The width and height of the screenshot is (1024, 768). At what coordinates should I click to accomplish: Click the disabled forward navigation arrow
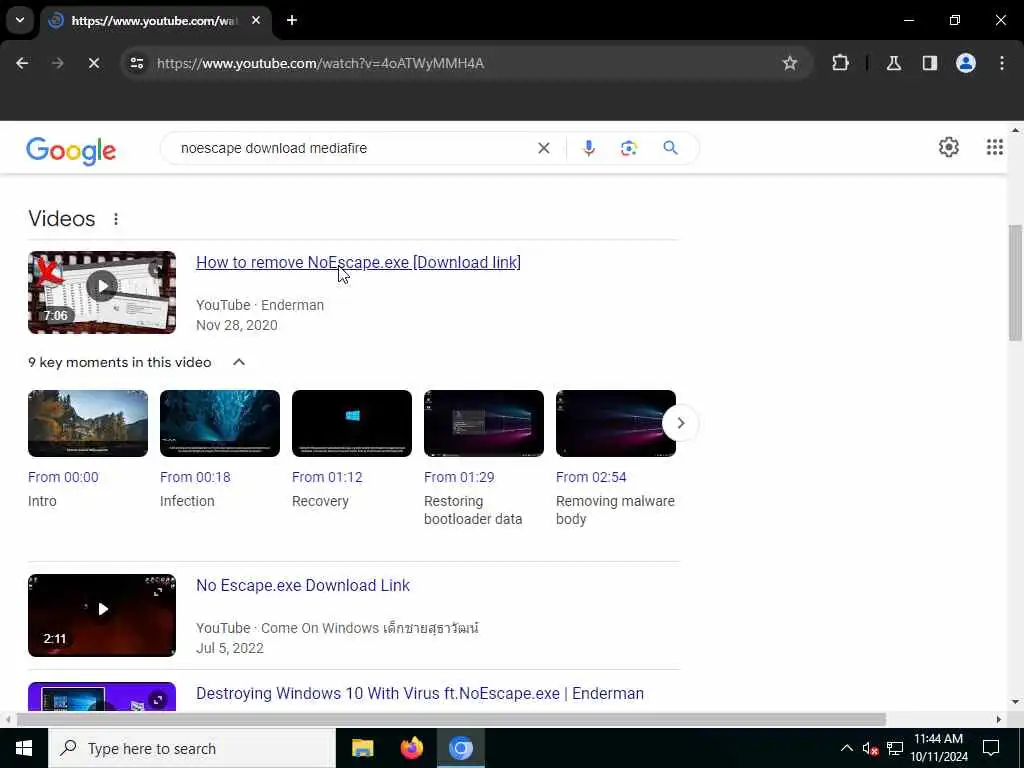[x=57, y=63]
